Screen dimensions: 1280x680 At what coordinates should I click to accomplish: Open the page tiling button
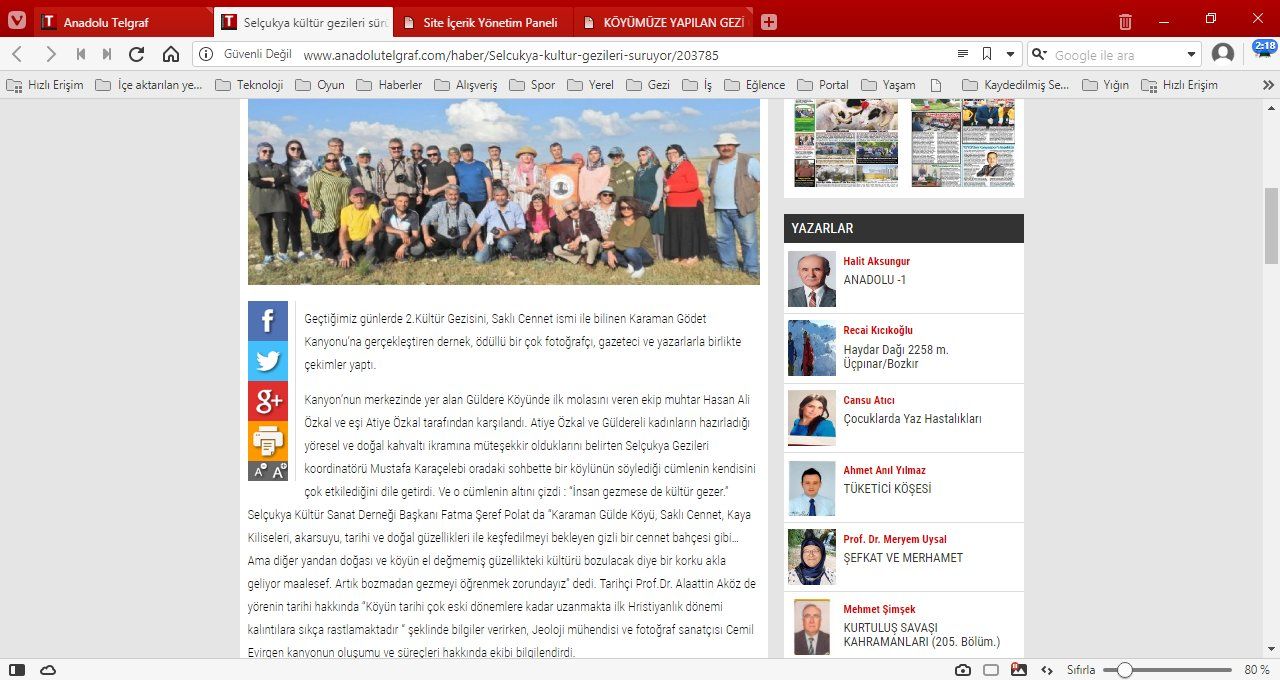tap(991, 669)
